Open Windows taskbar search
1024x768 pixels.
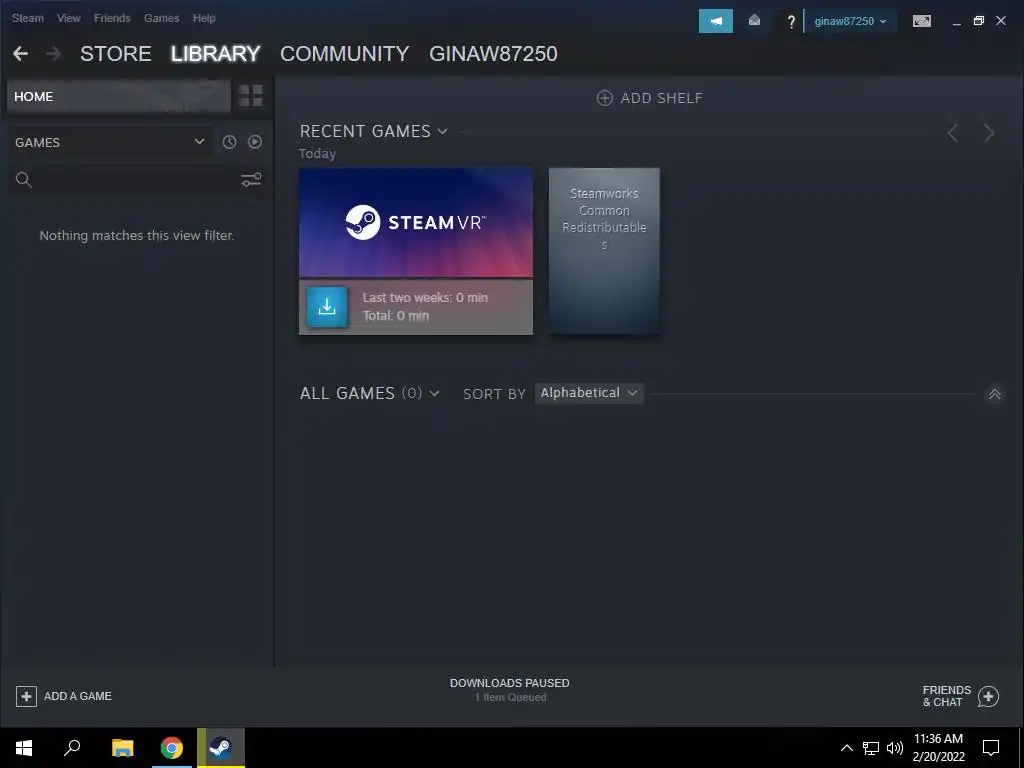tap(72, 748)
